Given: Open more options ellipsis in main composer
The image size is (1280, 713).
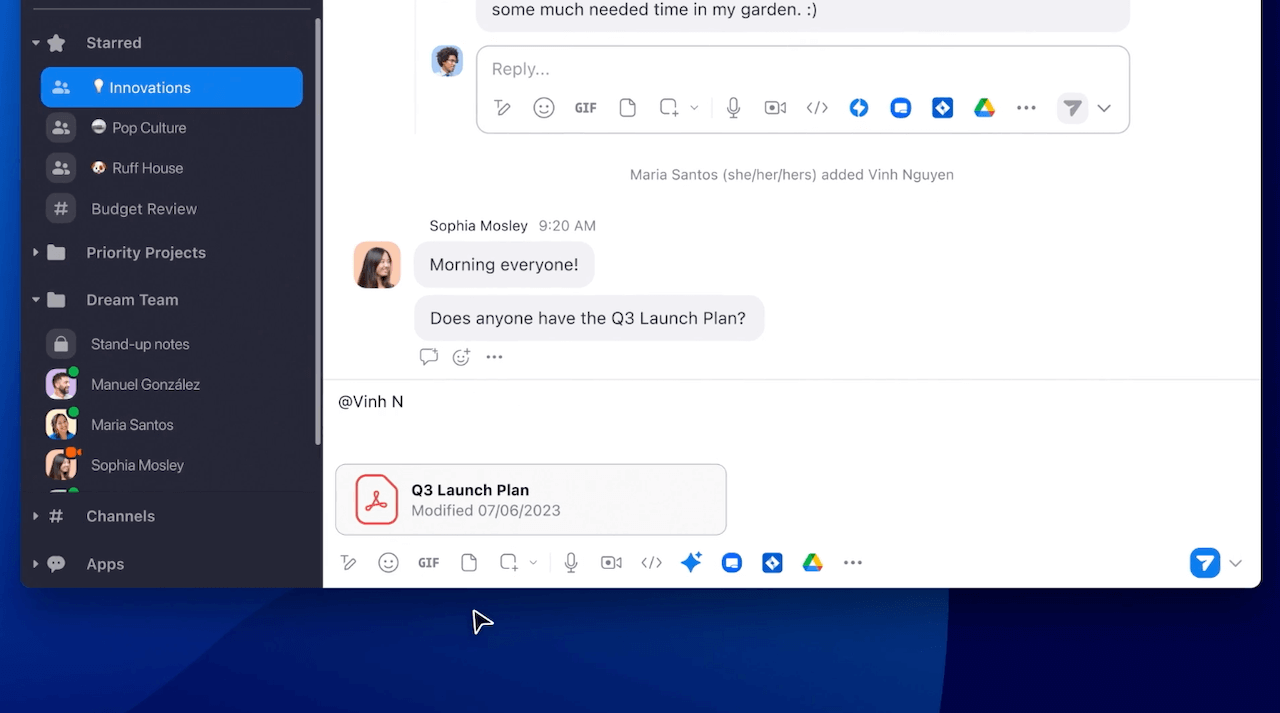Looking at the screenshot, I should pyautogui.click(x=853, y=563).
